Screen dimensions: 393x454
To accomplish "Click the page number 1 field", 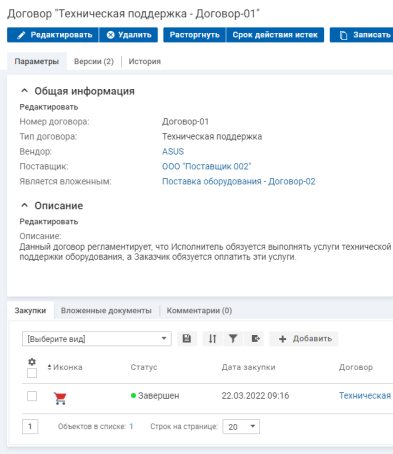I will [x=30, y=427].
